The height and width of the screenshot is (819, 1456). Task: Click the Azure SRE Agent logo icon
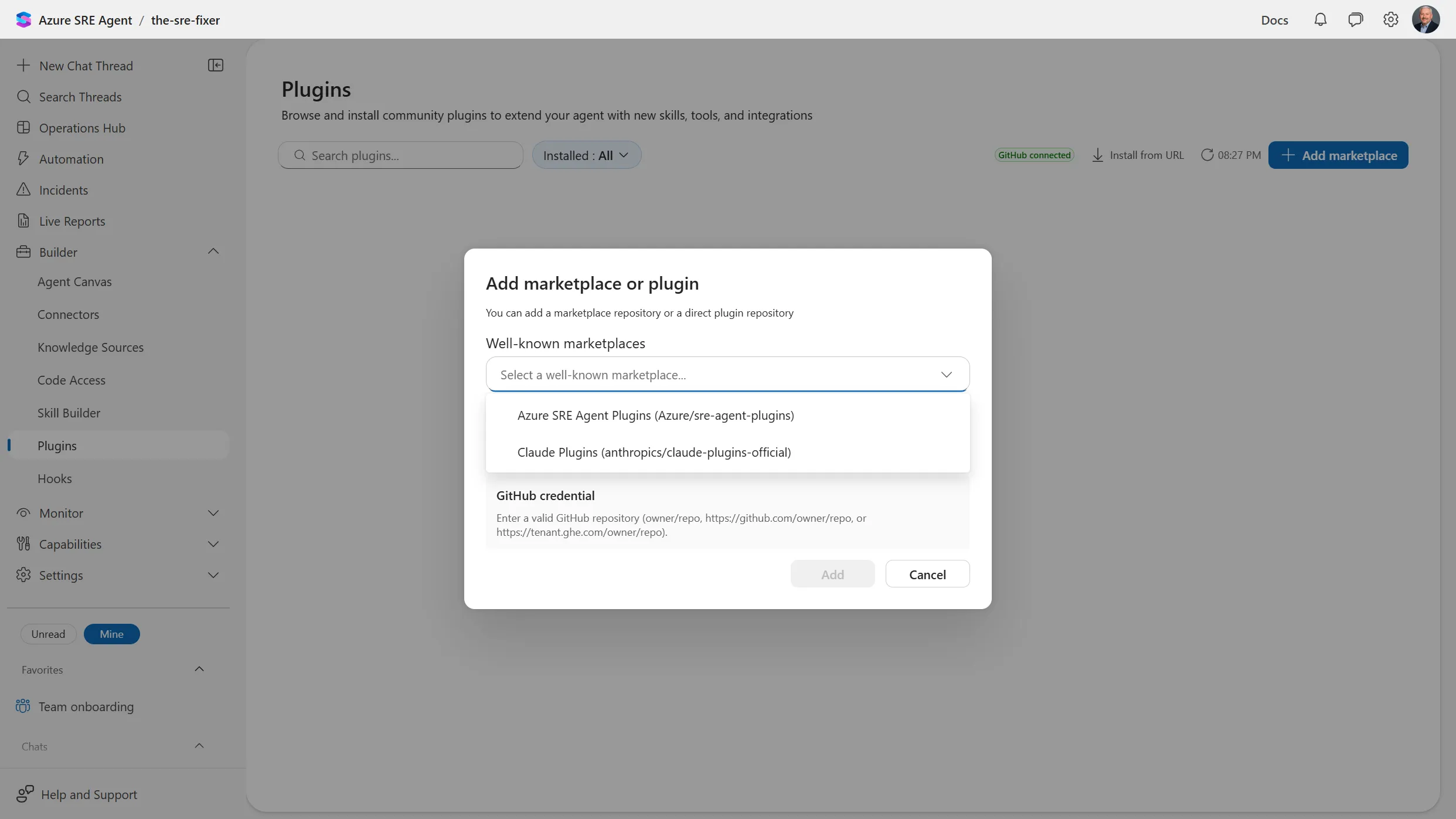pos(23,20)
